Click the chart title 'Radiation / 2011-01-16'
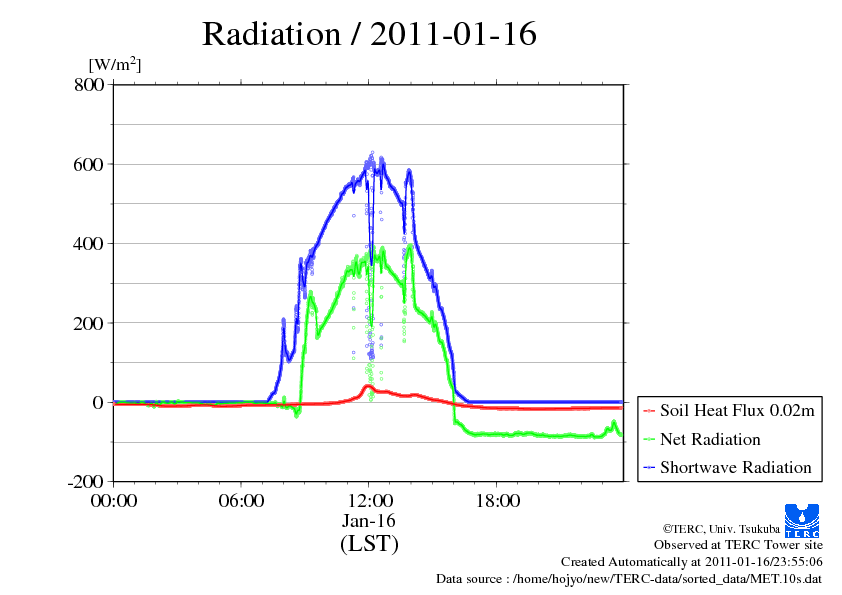The width and height of the screenshot is (842, 595). tap(369, 34)
